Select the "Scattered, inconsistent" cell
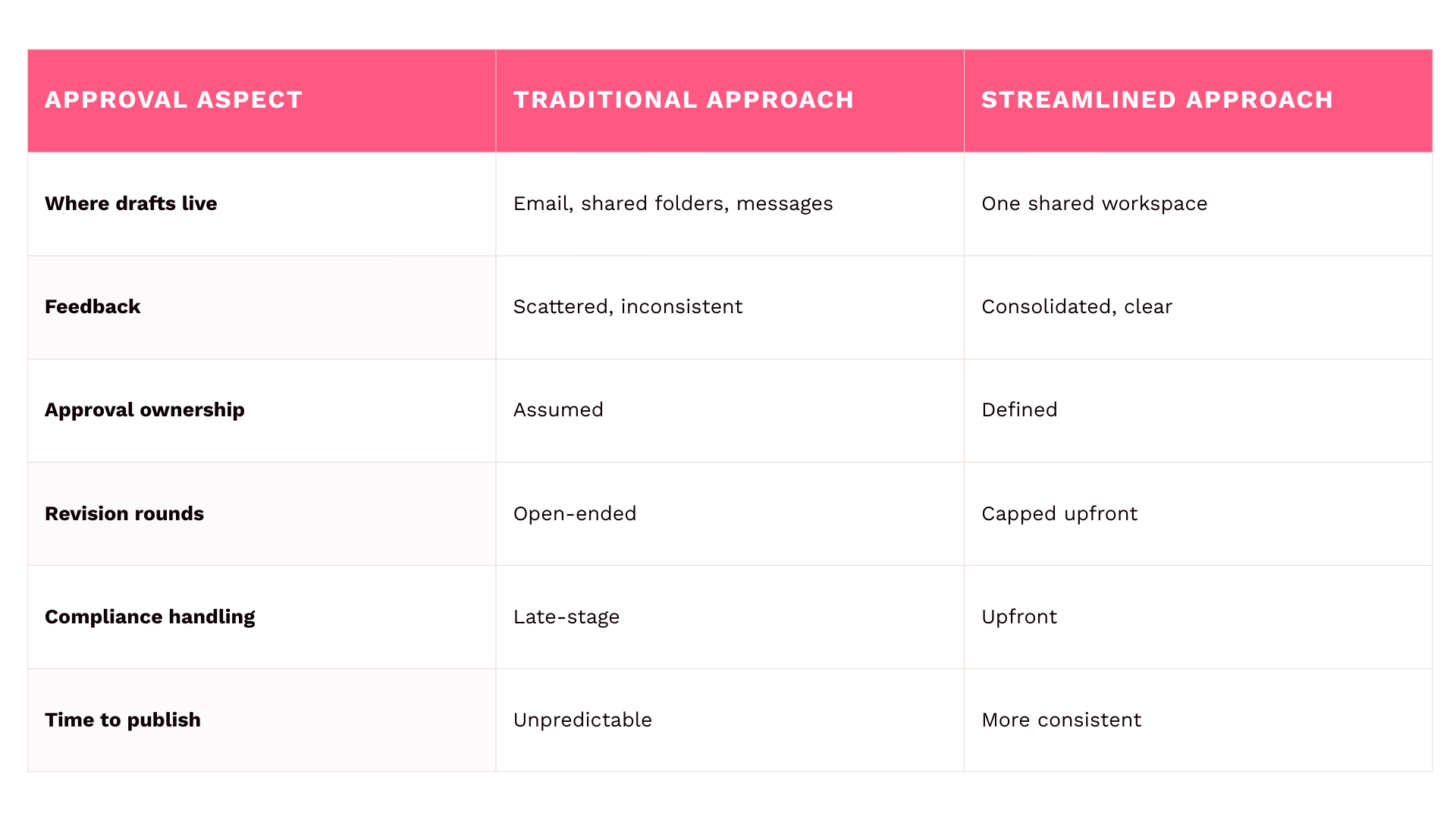This screenshot has height=819, width=1456. coord(627,306)
